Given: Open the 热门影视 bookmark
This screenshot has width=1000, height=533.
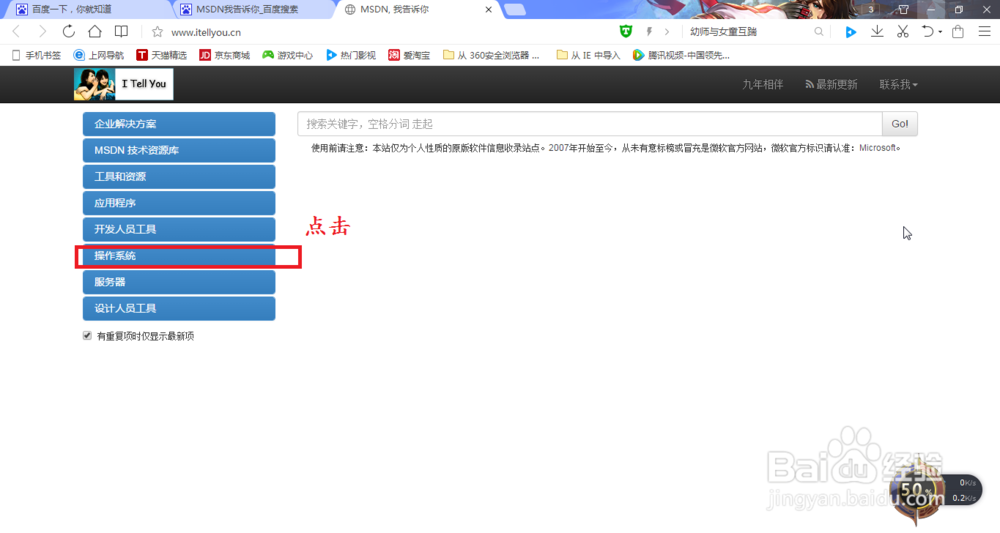Looking at the screenshot, I should pyautogui.click(x=351, y=55).
